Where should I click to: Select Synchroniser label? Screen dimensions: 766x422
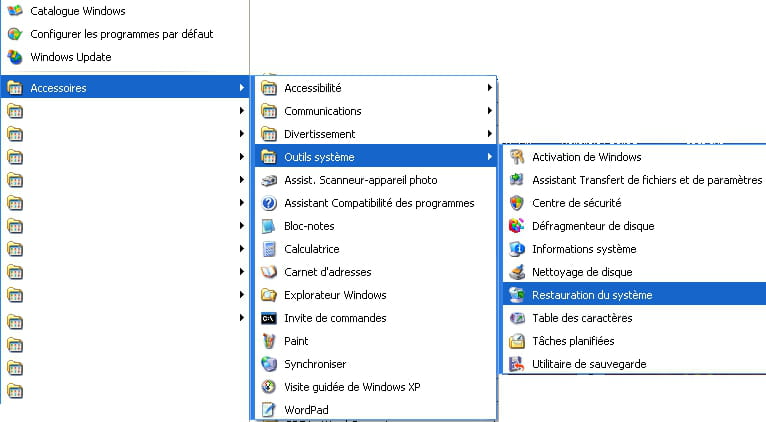(x=315, y=364)
